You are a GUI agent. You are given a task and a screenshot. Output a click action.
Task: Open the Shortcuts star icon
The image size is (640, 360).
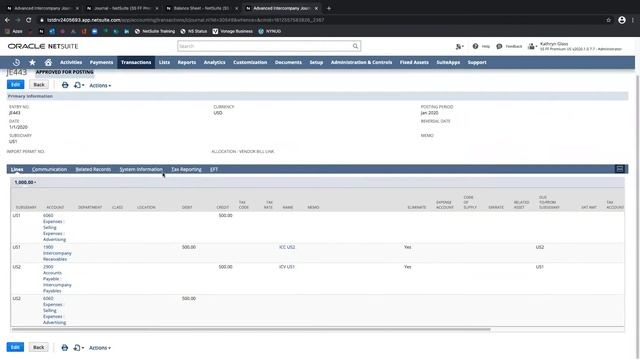tap(32, 62)
